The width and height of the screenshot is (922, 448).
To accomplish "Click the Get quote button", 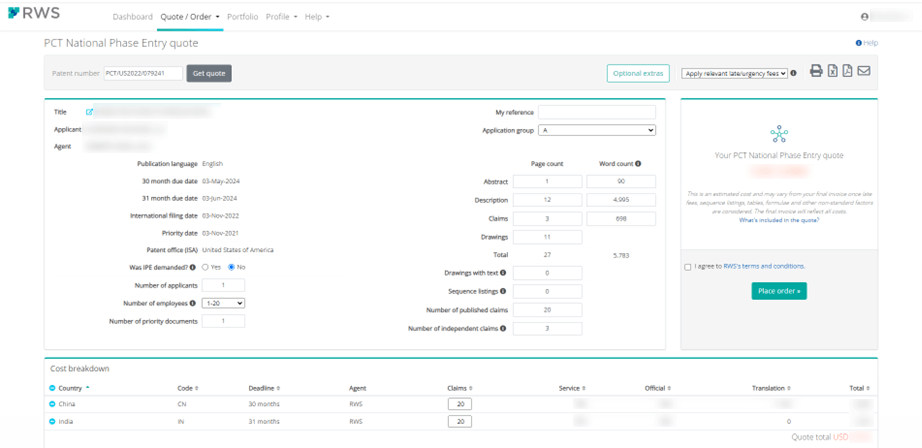I will click(x=209, y=73).
